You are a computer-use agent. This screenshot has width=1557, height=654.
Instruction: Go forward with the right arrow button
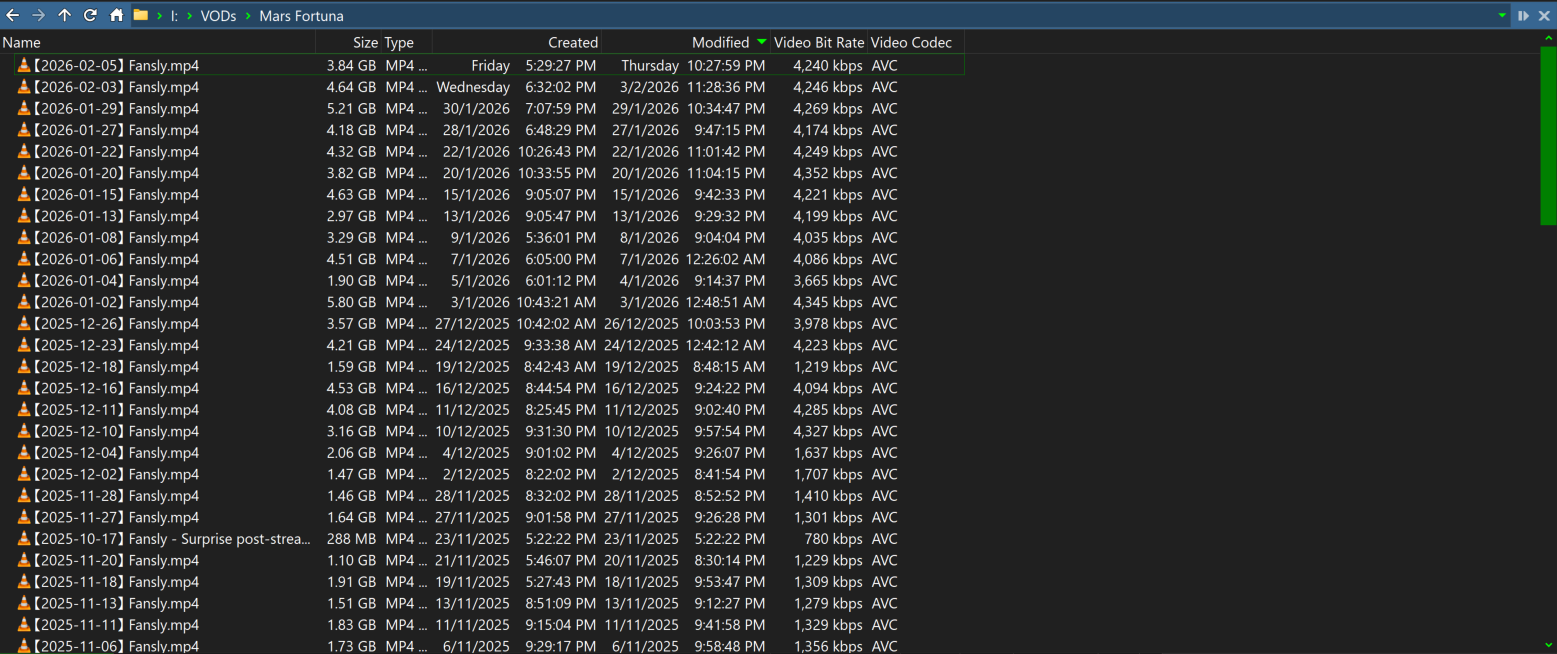coord(38,15)
